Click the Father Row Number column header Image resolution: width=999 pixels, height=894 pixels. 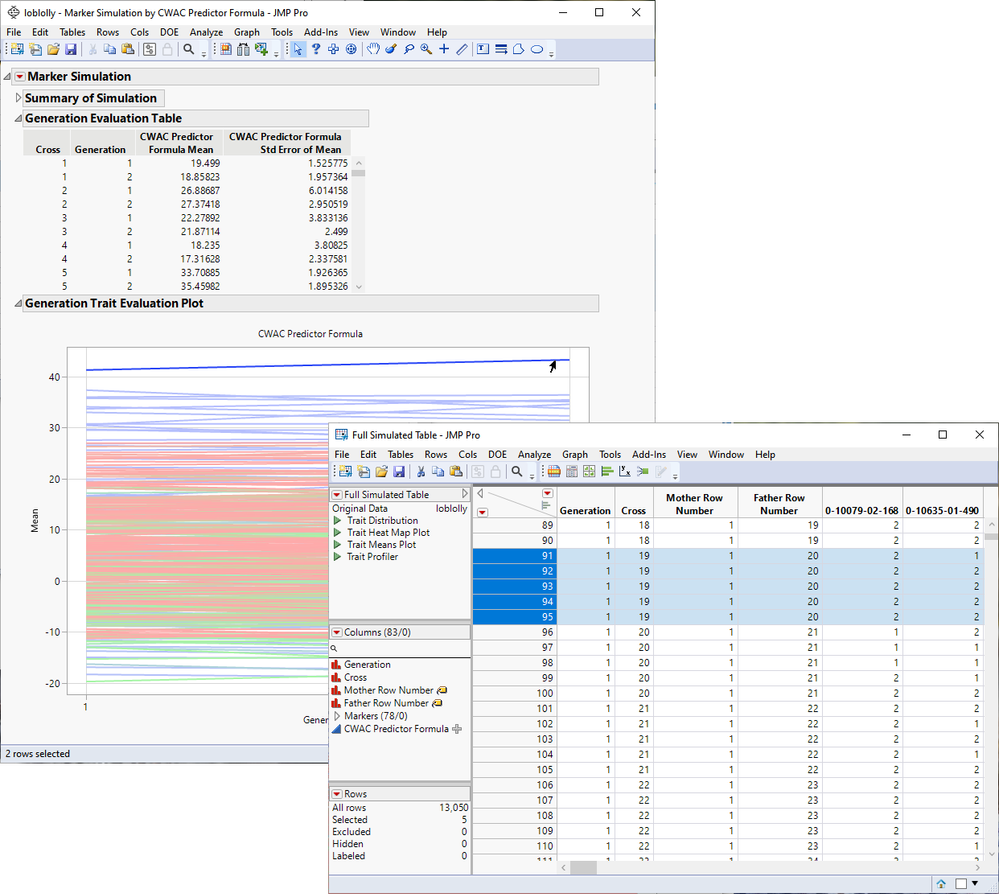coord(779,504)
